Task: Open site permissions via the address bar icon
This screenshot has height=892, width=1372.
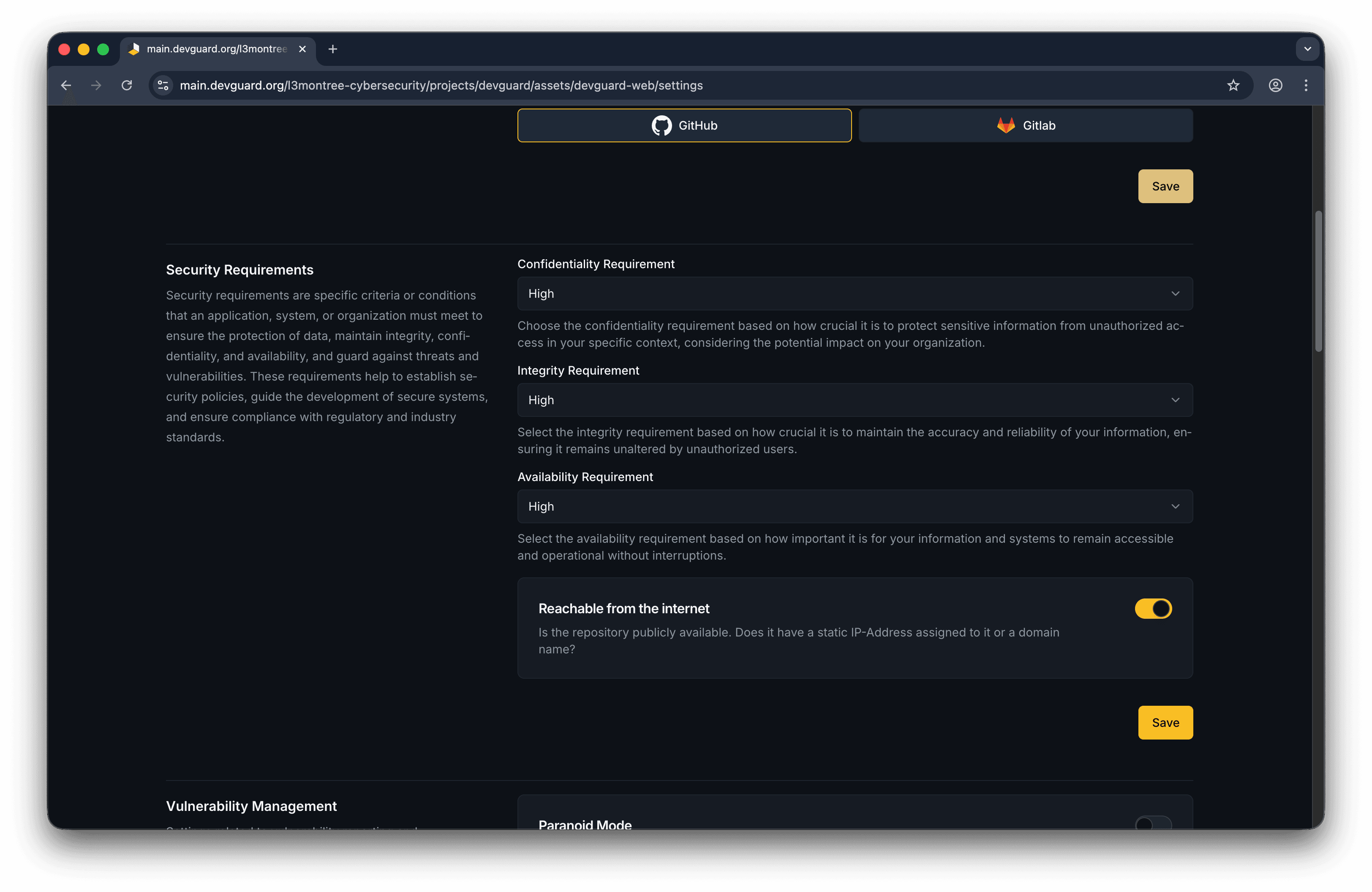Action: click(163, 85)
